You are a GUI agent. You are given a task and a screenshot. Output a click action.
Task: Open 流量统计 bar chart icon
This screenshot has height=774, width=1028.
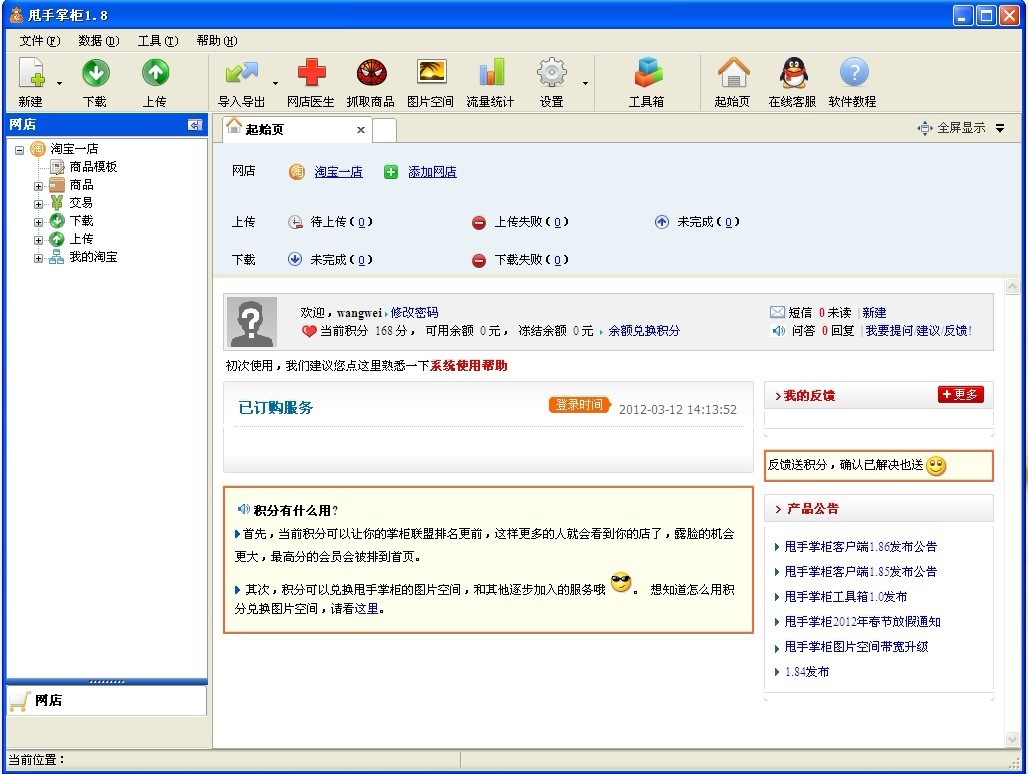(x=490, y=74)
